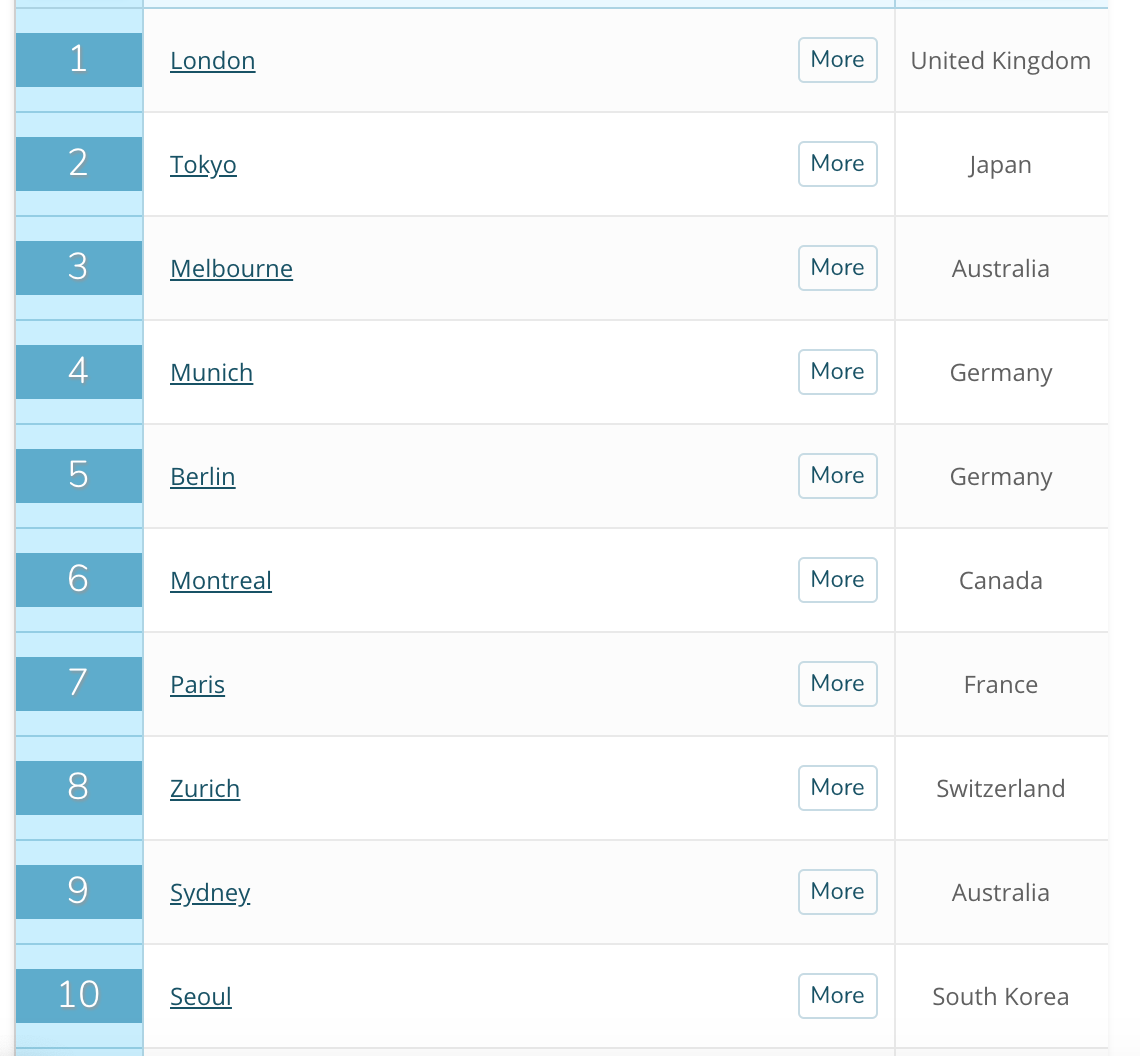Image resolution: width=1140 pixels, height=1056 pixels.
Task: Open the London city link
Action: click(212, 61)
